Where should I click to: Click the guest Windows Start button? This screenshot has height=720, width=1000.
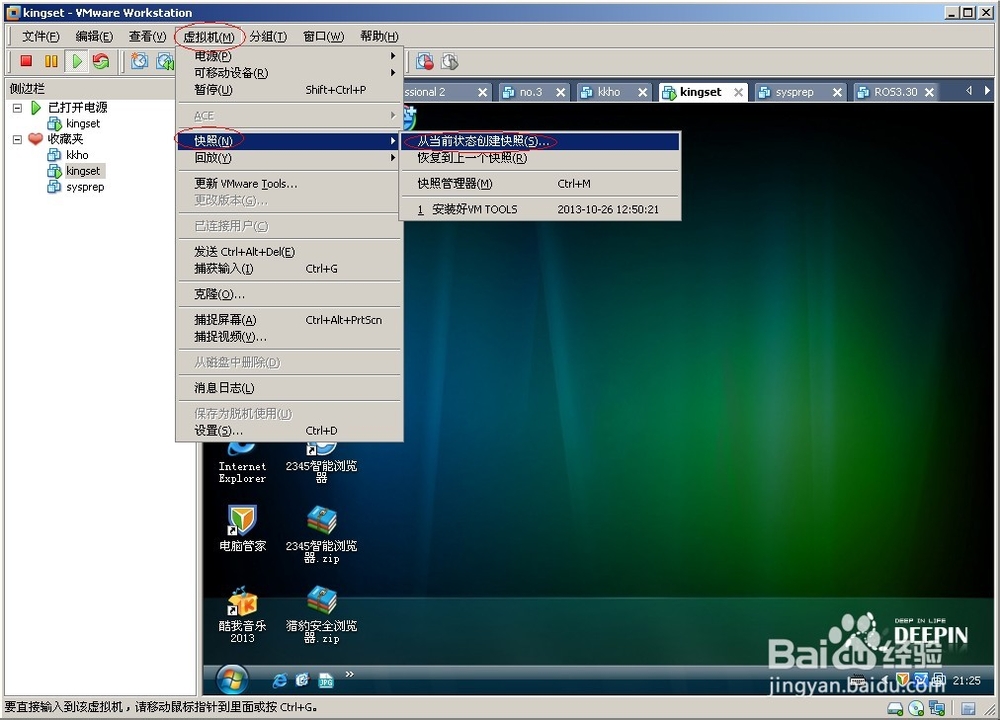point(231,679)
